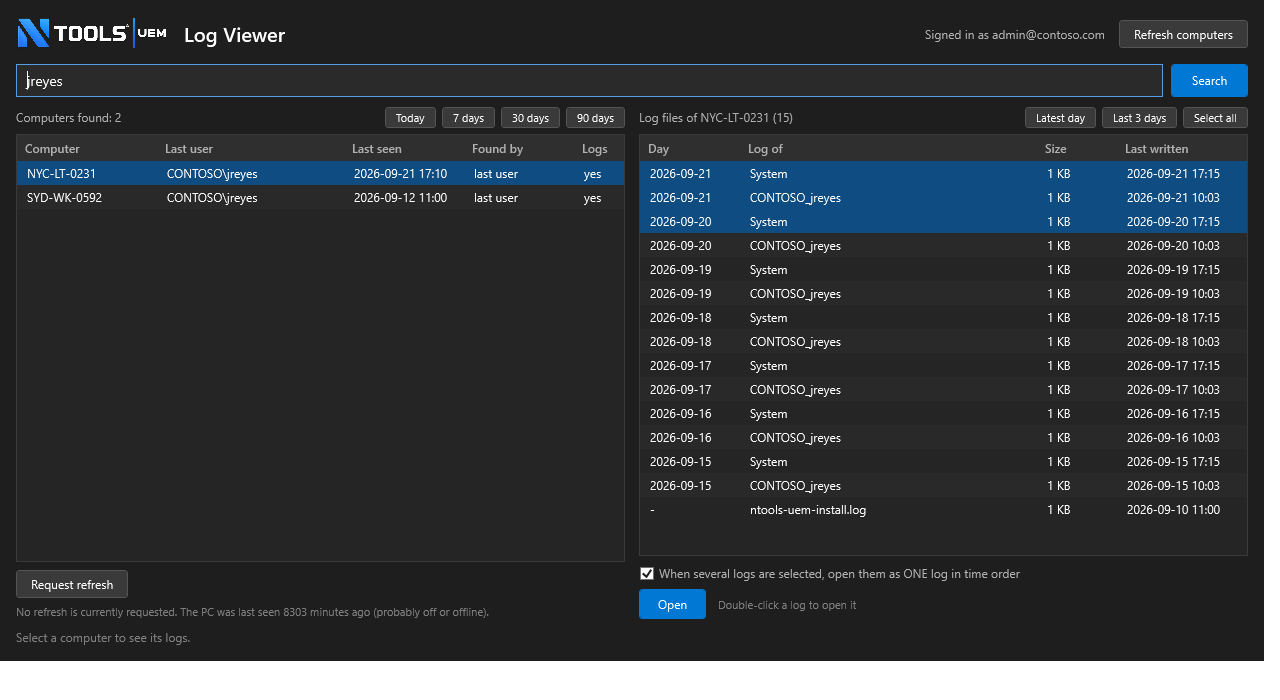Select System log of 2026-09-15
Image resolution: width=1280 pixels, height=700 pixels.
(943, 462)
